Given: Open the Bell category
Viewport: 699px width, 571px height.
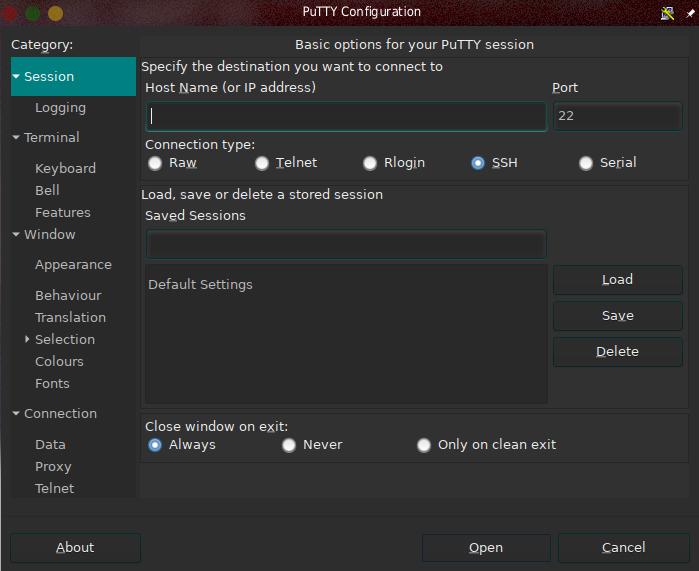Looking at the screenshot, I should pos(47,190).
